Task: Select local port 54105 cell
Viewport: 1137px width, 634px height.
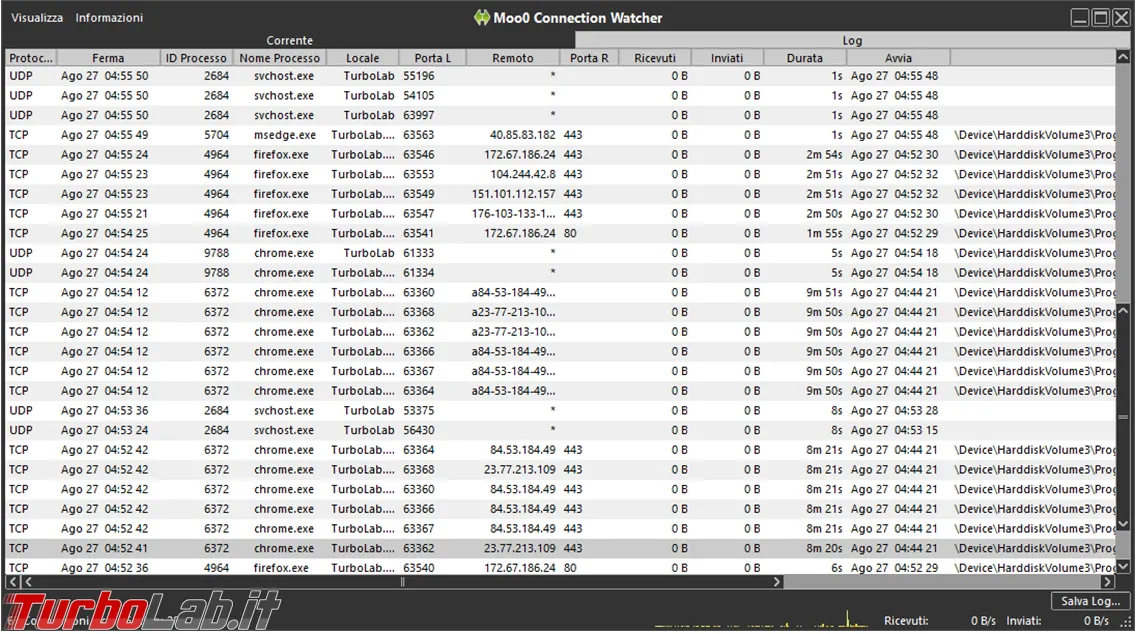Action: (x=418, y=95)
